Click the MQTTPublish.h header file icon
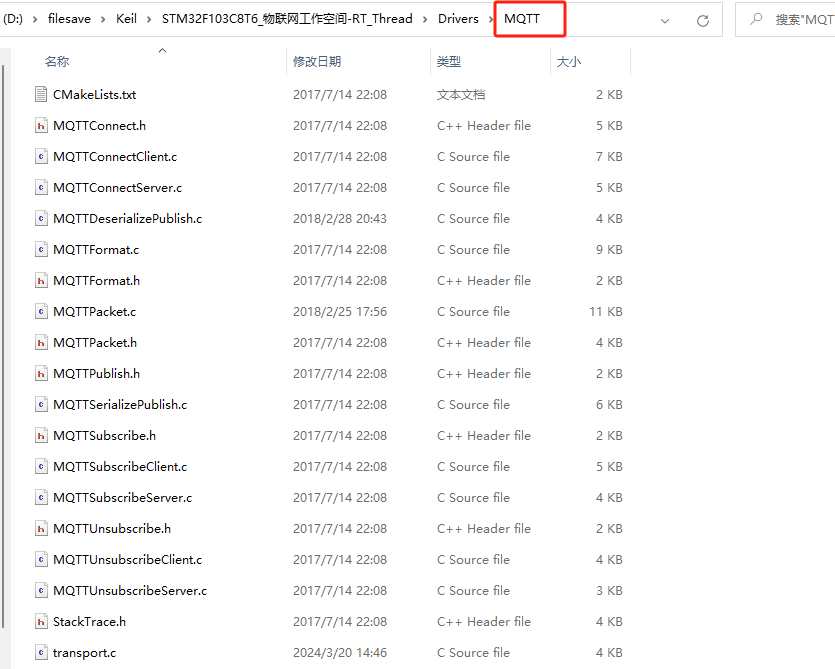The height and width of the screenshot is (669, 835). [x=41, y=373]
